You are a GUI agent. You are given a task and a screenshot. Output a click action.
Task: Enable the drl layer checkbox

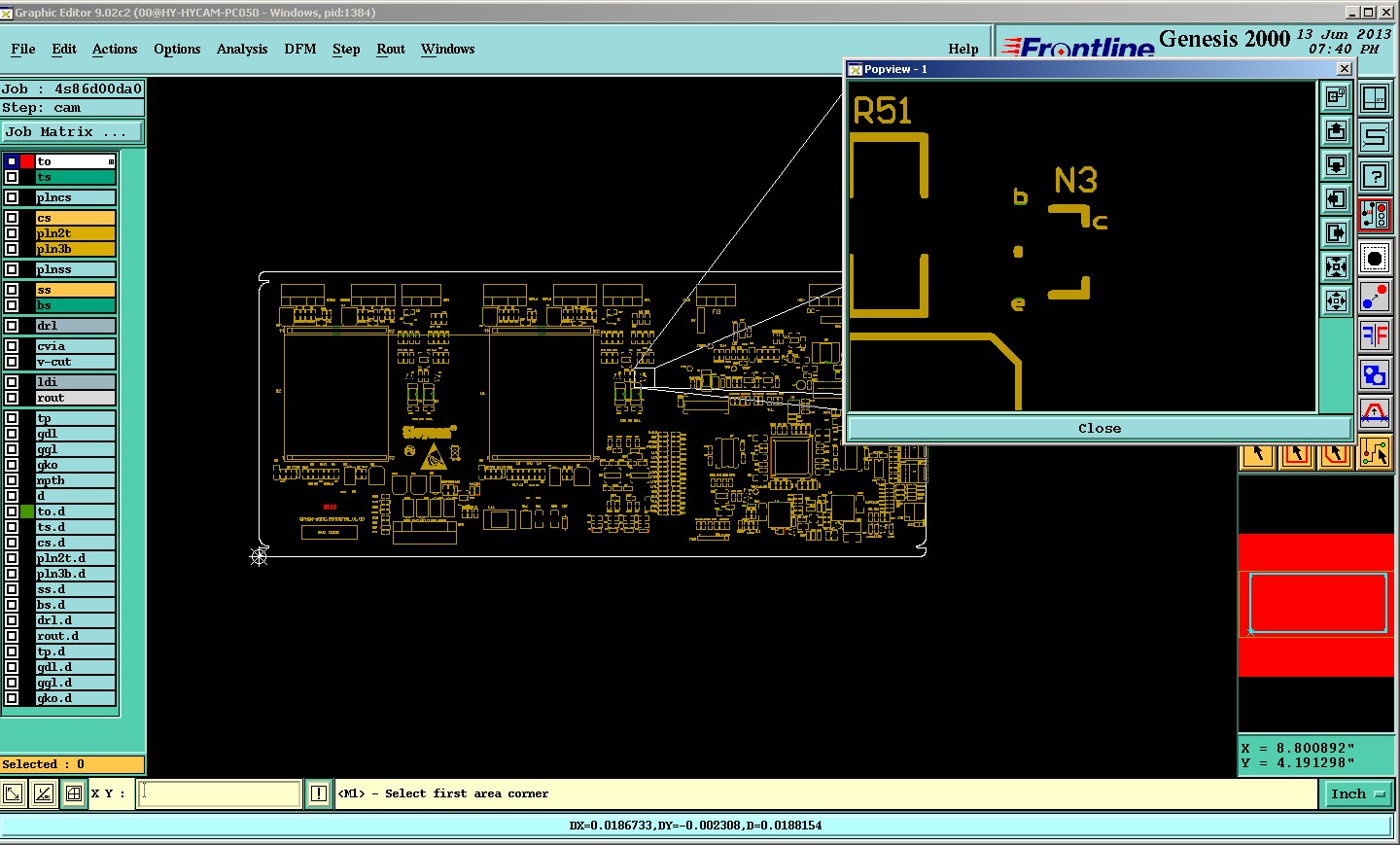tap(12, 326)
